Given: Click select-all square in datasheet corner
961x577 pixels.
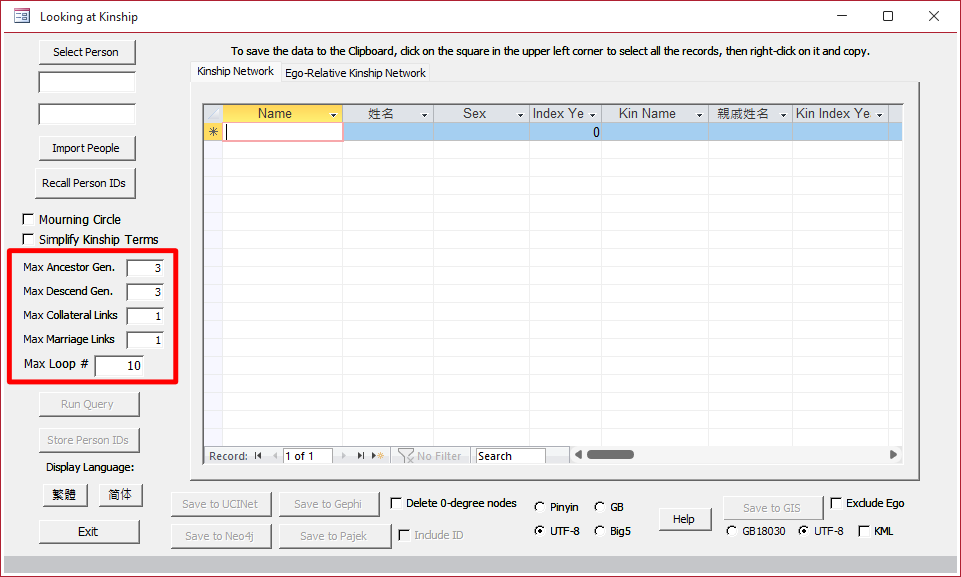Looking at the screenshot, I should [213, 114].
